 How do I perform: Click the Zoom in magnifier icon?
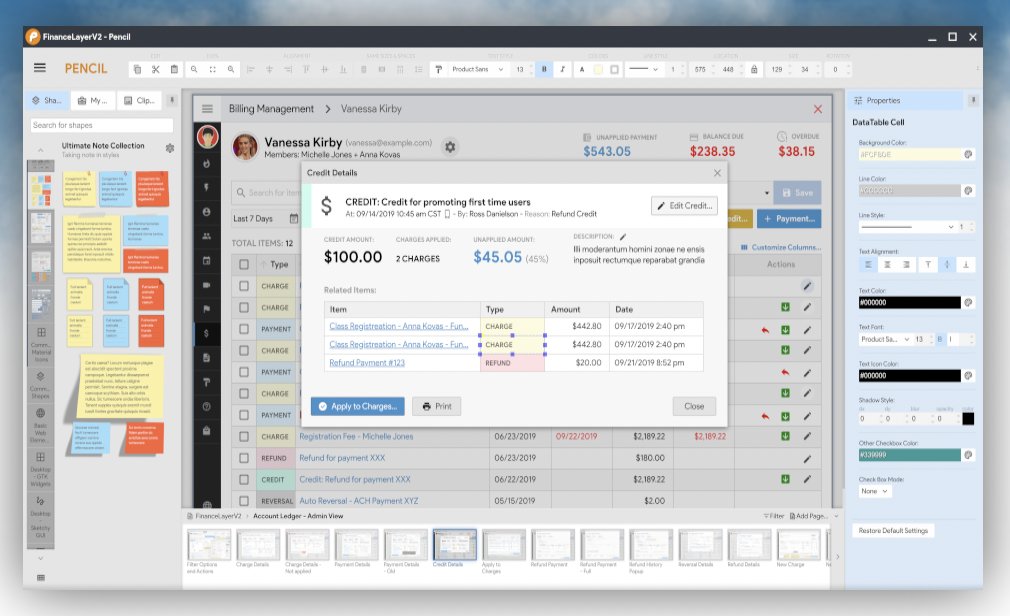click(231, 69)
